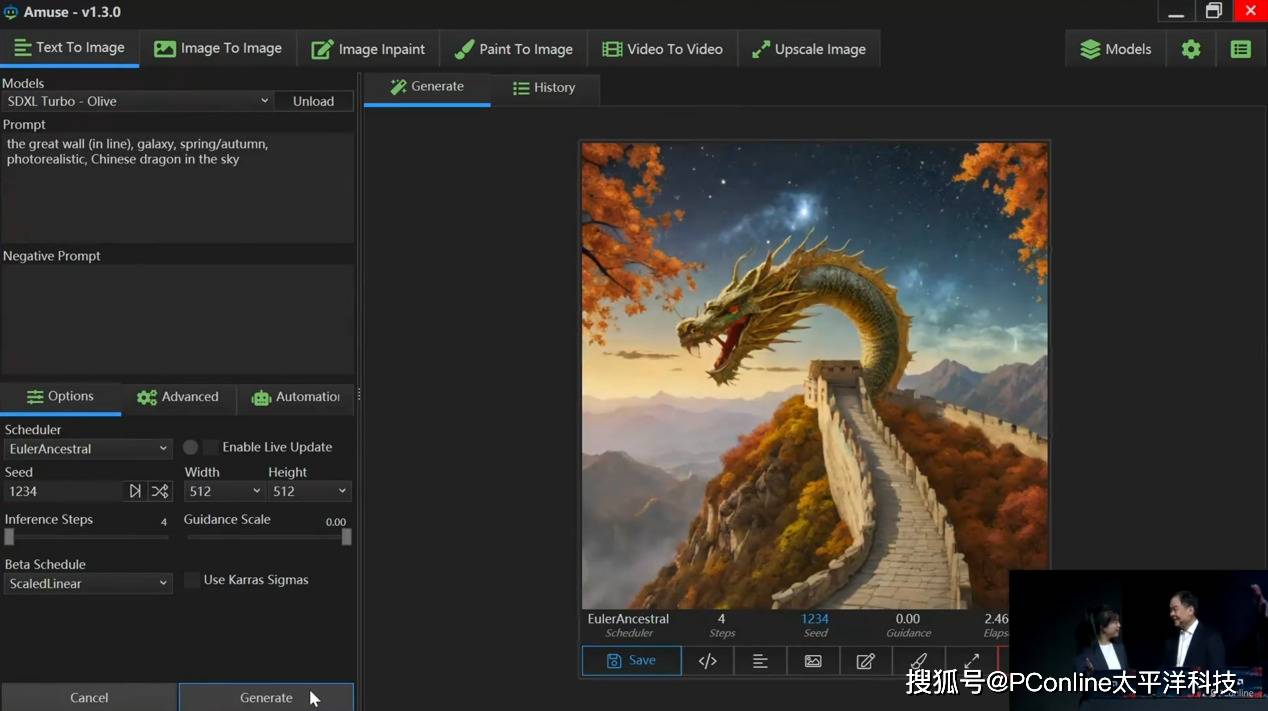Open the History tab

pos(544,88)
